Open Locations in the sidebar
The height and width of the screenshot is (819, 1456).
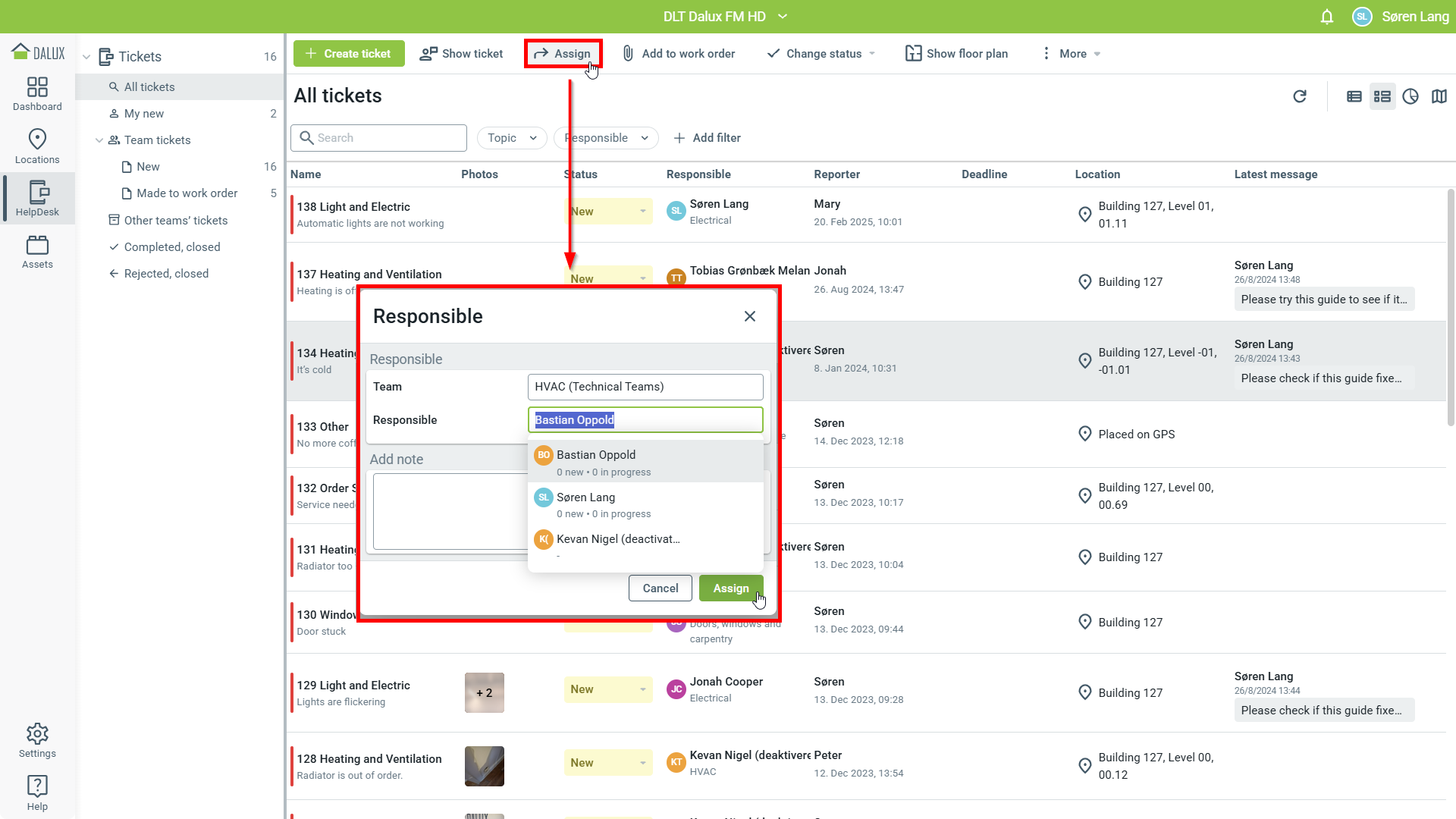37,146
